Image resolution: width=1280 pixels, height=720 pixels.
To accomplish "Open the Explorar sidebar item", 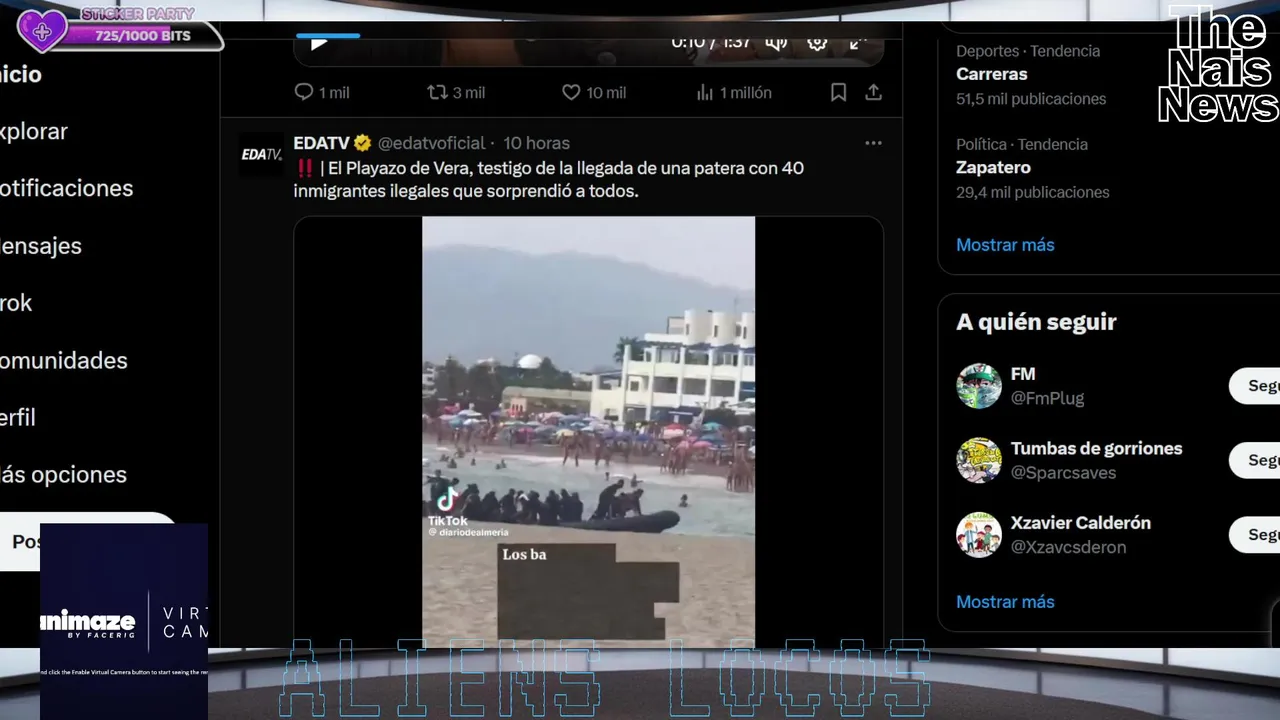I will point(34,131).
